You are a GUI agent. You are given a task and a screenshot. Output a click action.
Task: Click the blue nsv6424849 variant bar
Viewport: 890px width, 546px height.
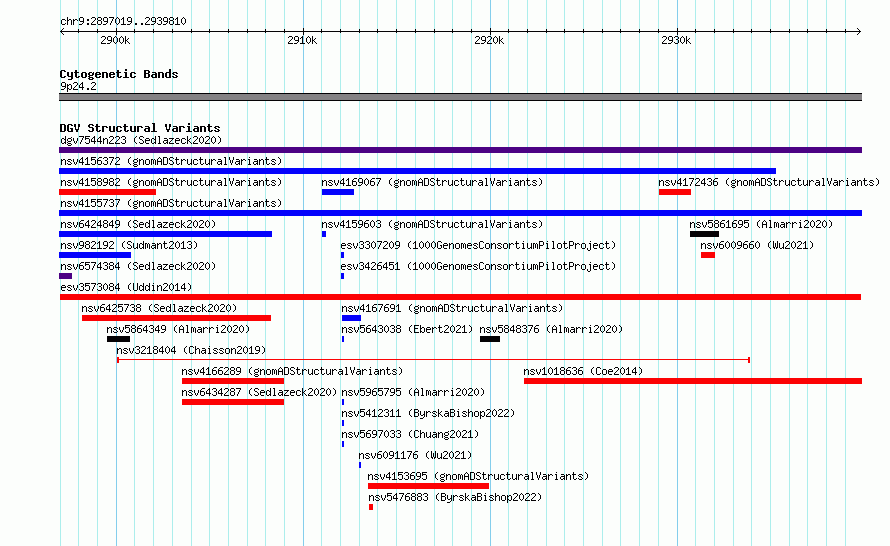click(165, 234)
